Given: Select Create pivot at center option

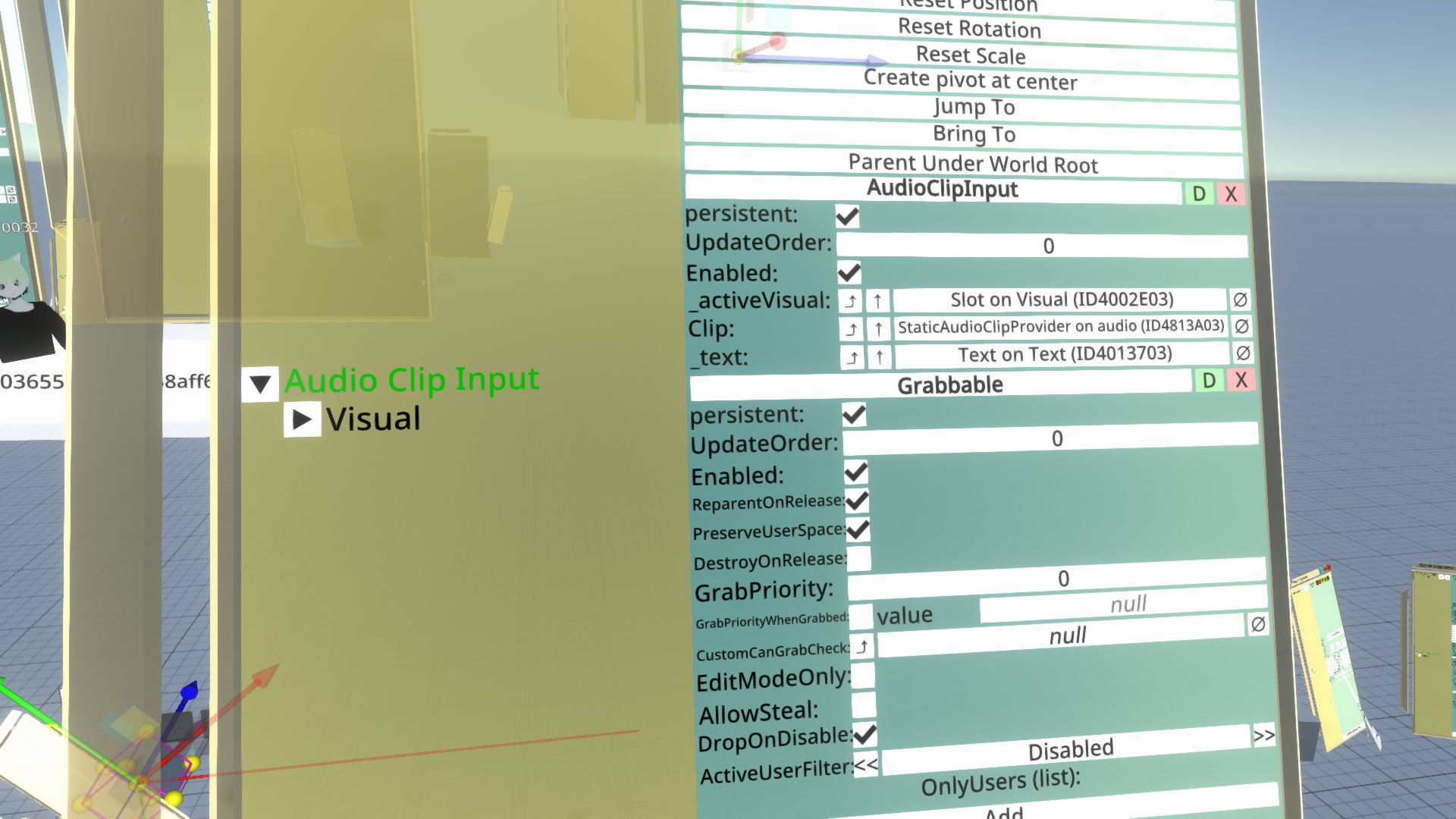Looking at the screenshot, I should click(x=969, y=81).
